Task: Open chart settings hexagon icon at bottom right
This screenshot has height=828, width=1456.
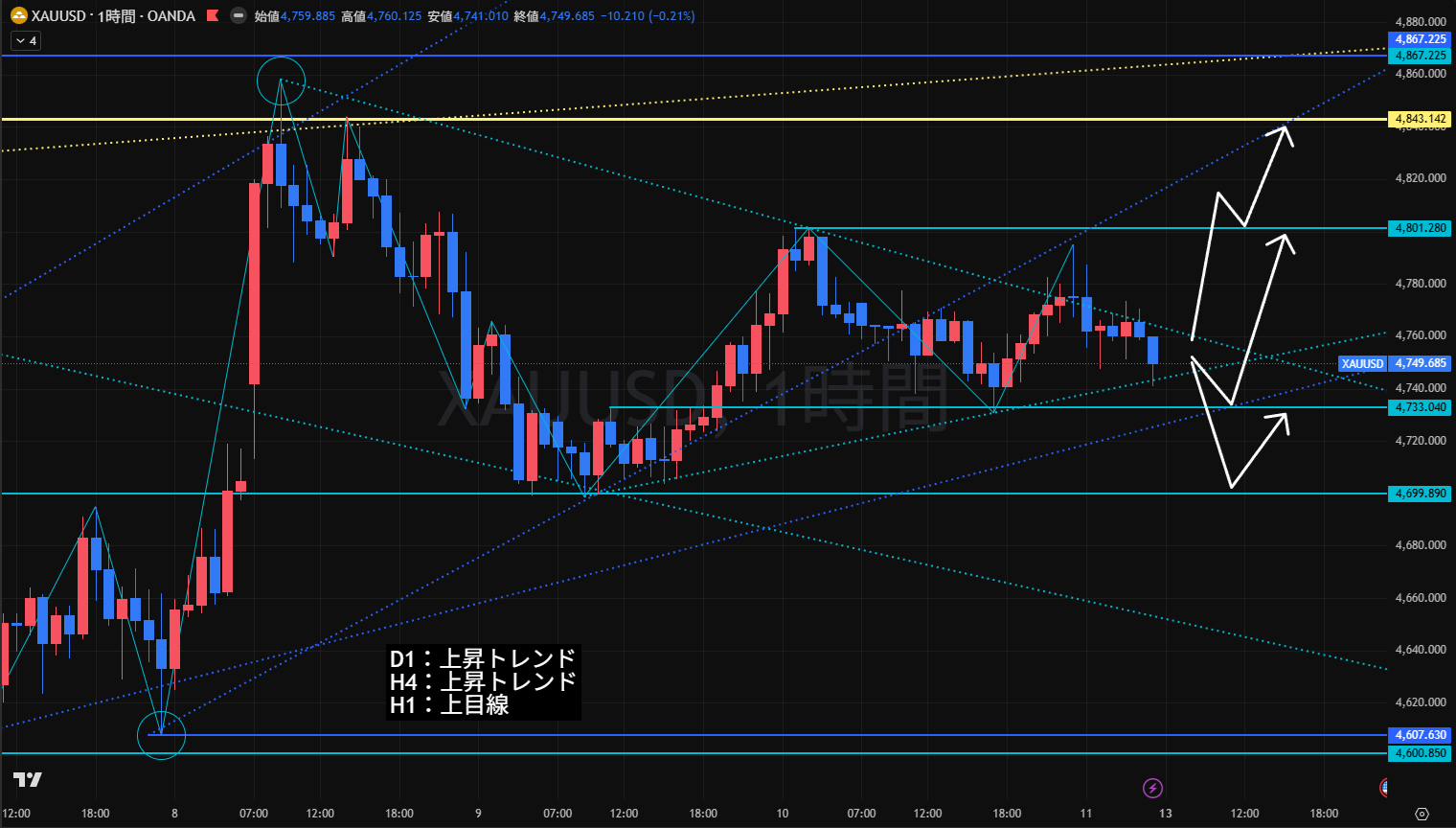Action: (x=1422, y=814)
